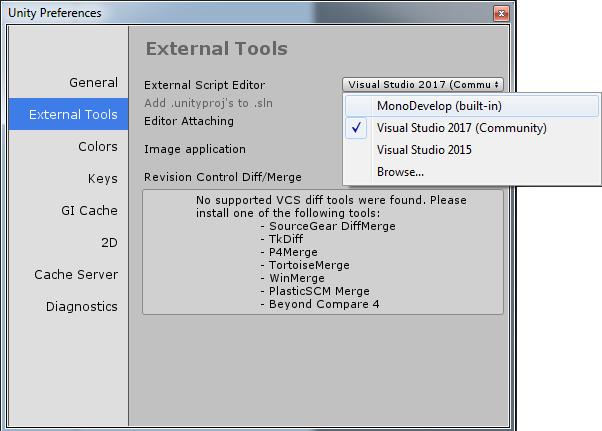Open the GI Cache preferences tab
Screen dimensions: 602x431
click(68, 210)
